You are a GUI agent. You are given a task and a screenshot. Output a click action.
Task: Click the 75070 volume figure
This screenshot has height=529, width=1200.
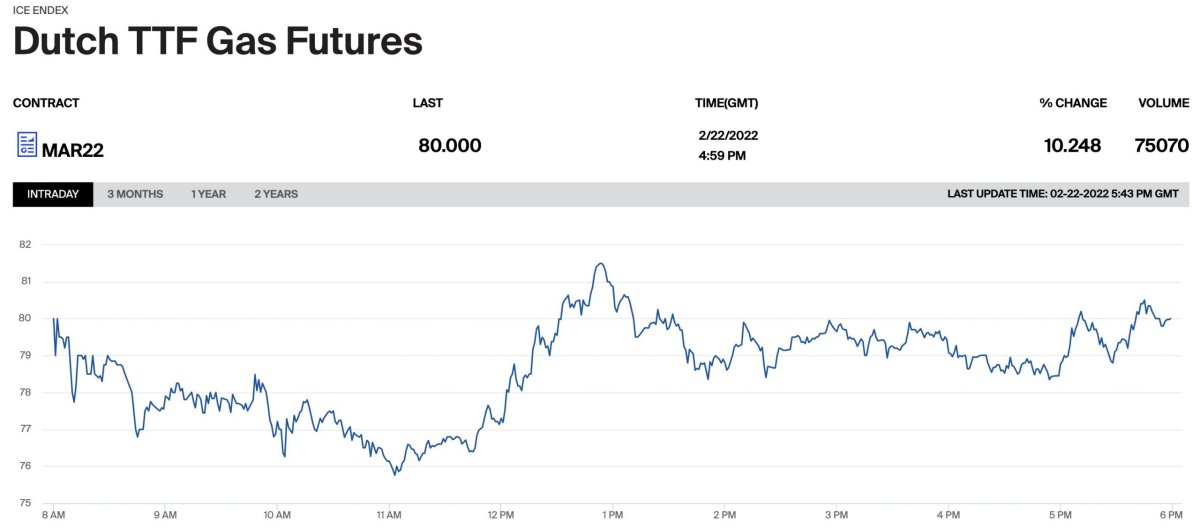1162,146
